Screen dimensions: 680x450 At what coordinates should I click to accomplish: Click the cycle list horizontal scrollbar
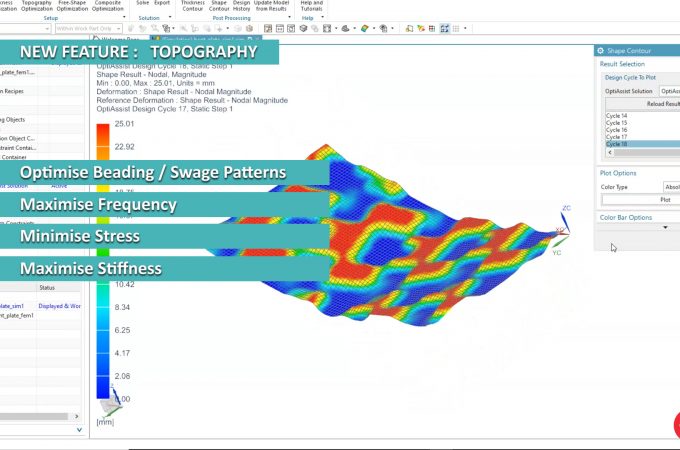click(647, 153)
